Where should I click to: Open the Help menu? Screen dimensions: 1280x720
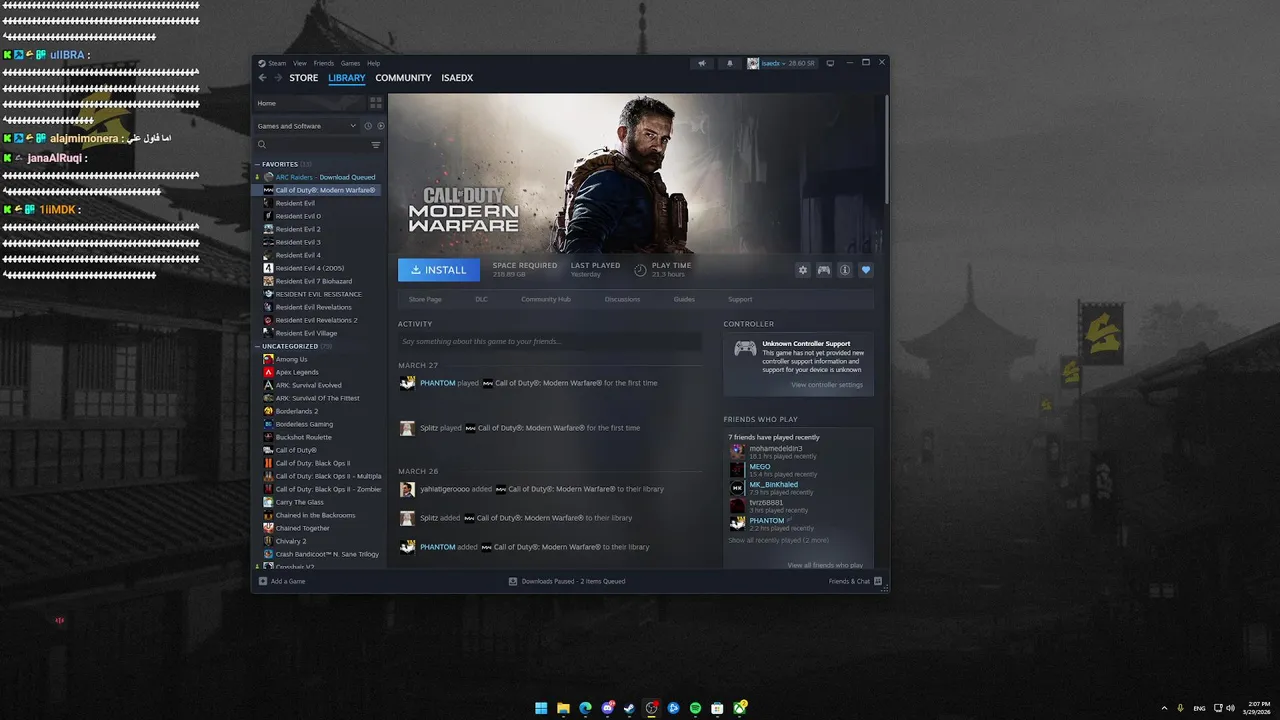coord(374,63)
